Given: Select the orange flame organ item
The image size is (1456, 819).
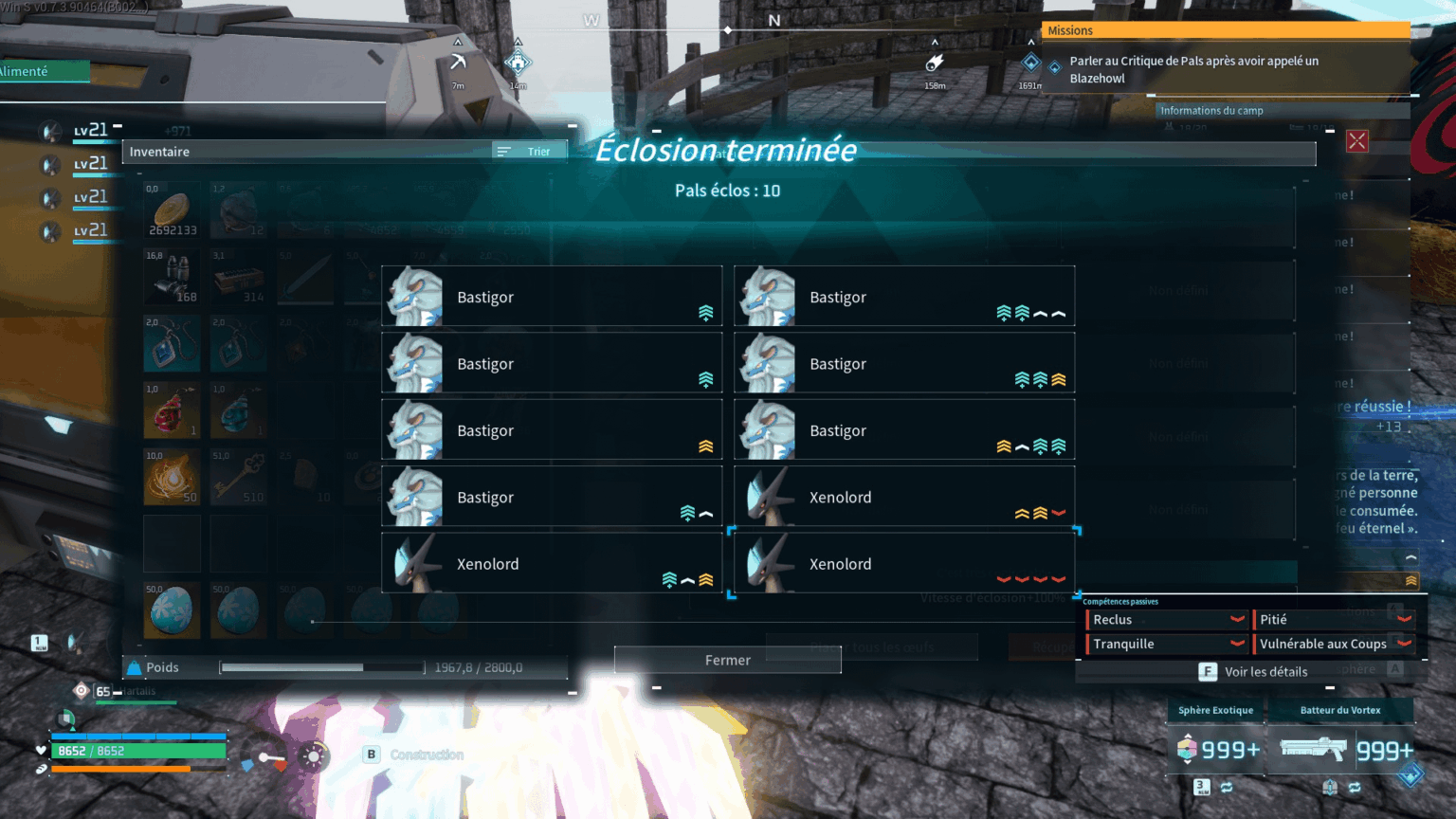Looking at the screenshot, I should tap(172, 476).
